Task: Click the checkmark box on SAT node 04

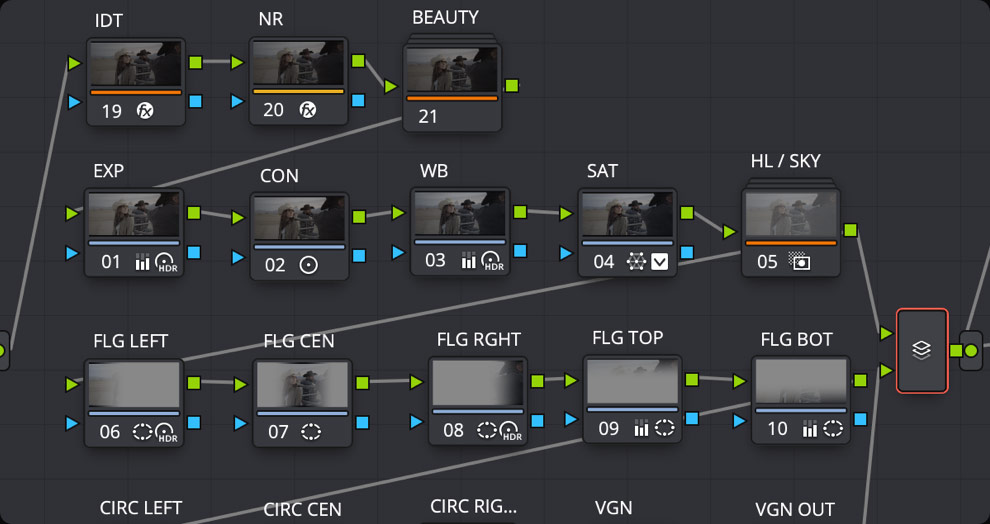Action: pos(660,262)
